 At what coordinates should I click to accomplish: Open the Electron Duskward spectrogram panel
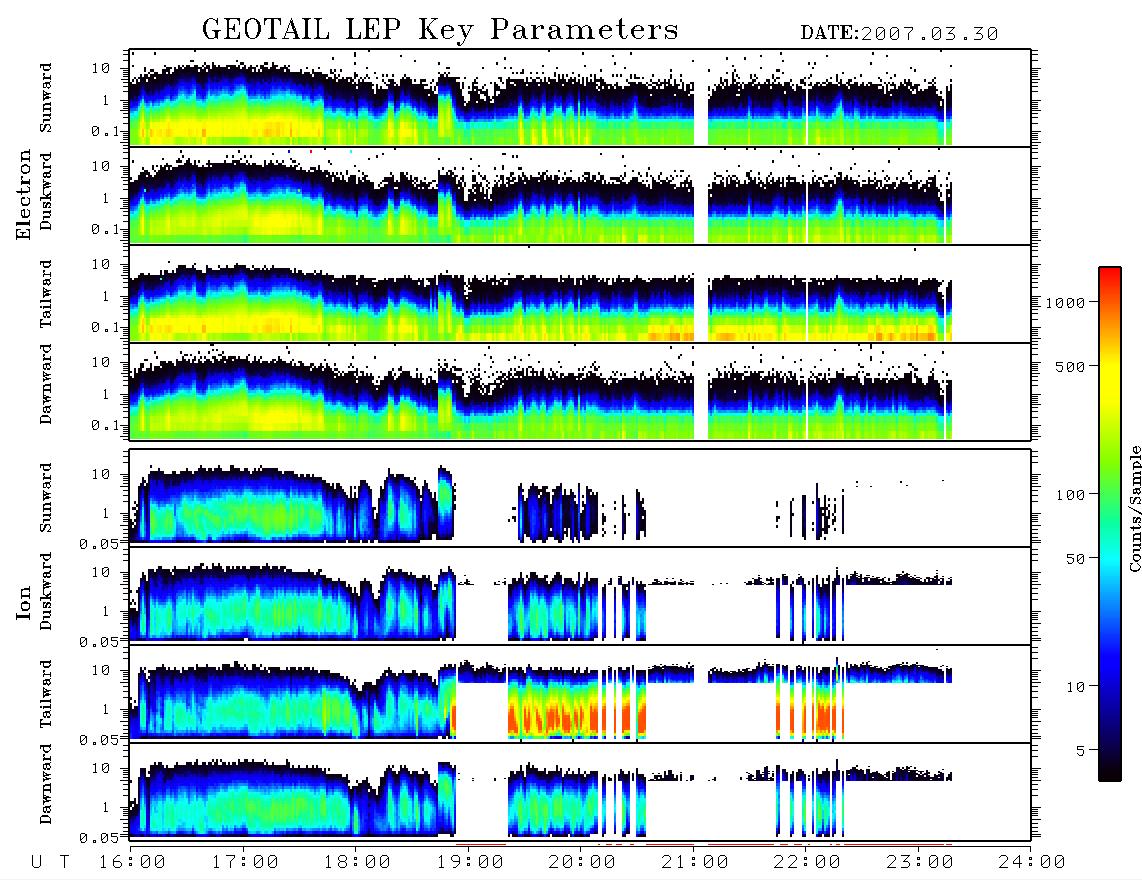click(x=580, y=195)
